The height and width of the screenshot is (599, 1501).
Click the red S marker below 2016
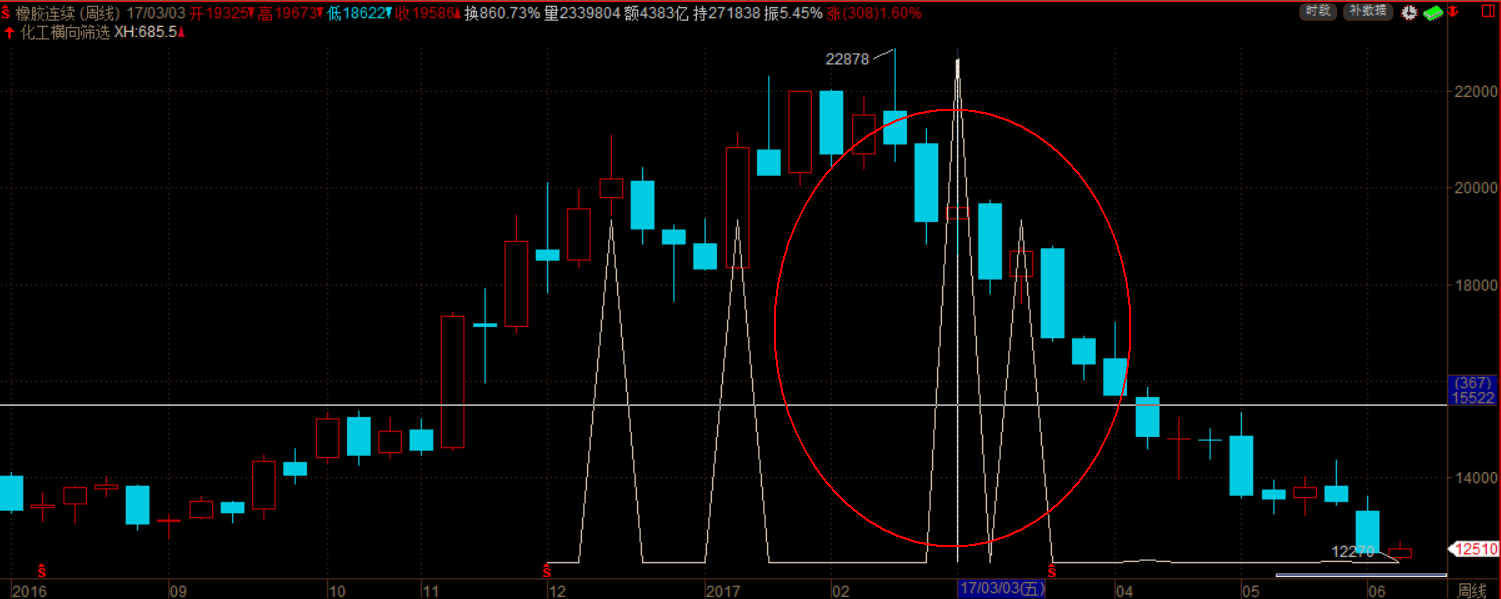[x=41, y=571]
